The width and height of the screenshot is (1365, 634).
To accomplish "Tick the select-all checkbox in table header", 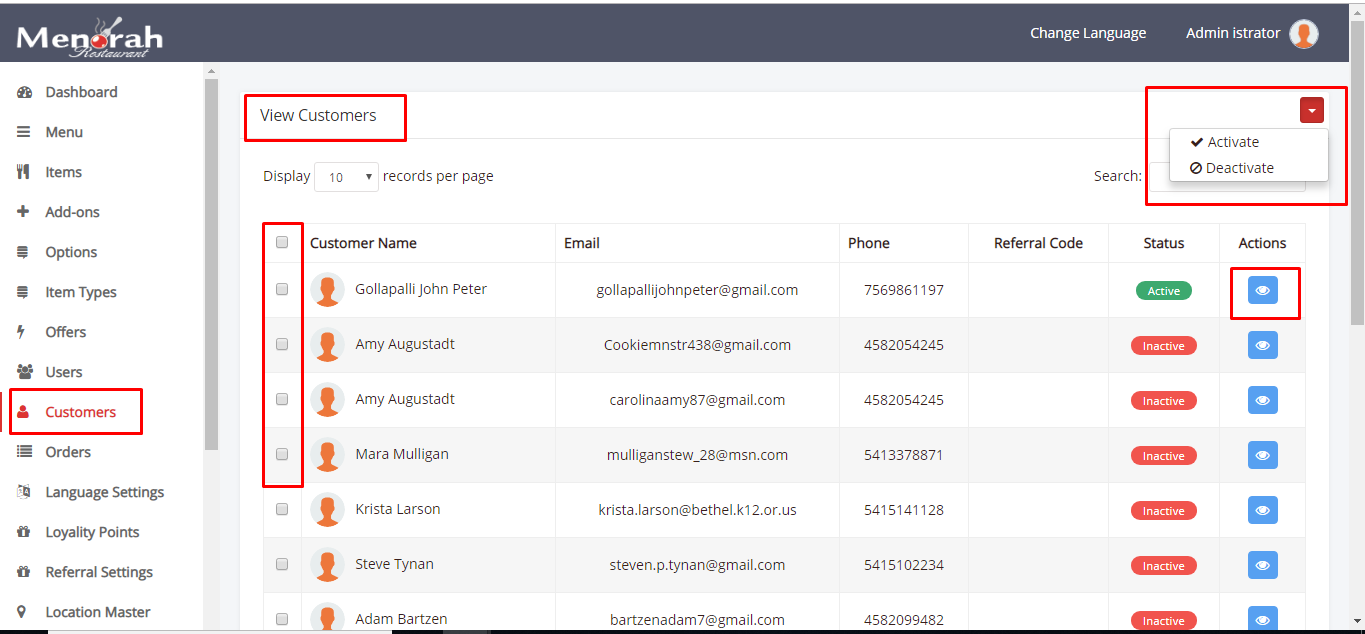I will point(282,242).
